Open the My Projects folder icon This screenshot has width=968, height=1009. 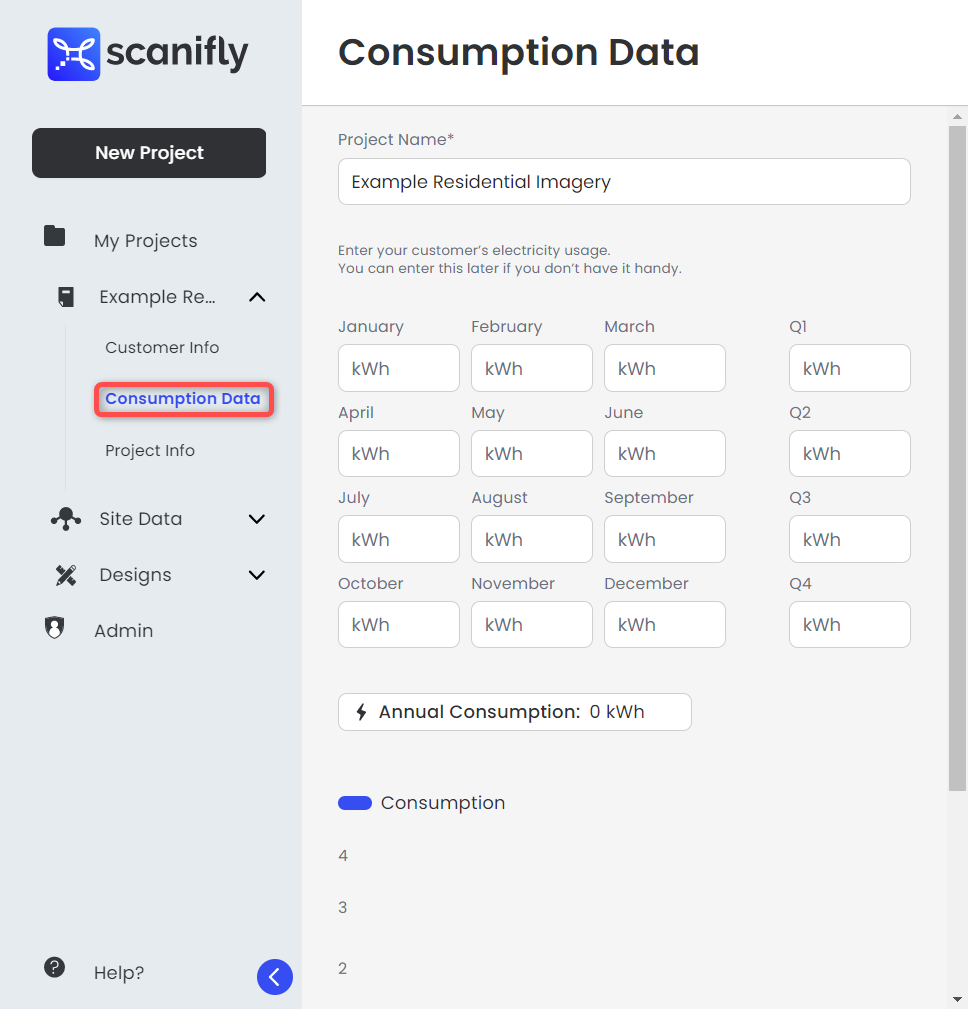click(x=55, y=236)
